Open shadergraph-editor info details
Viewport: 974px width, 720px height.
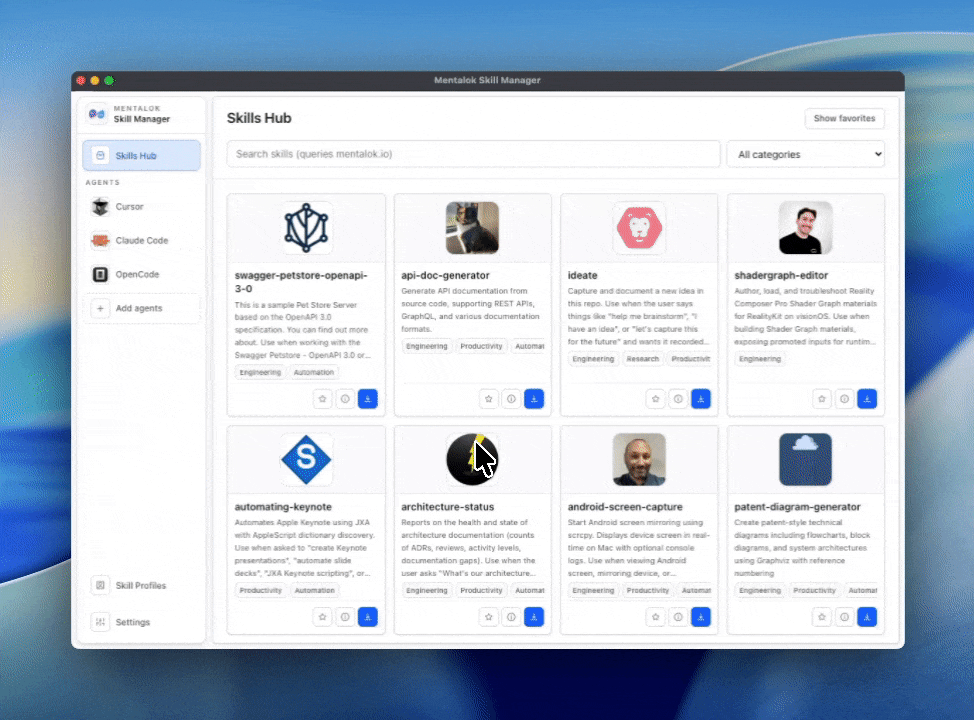coord(844,399)
